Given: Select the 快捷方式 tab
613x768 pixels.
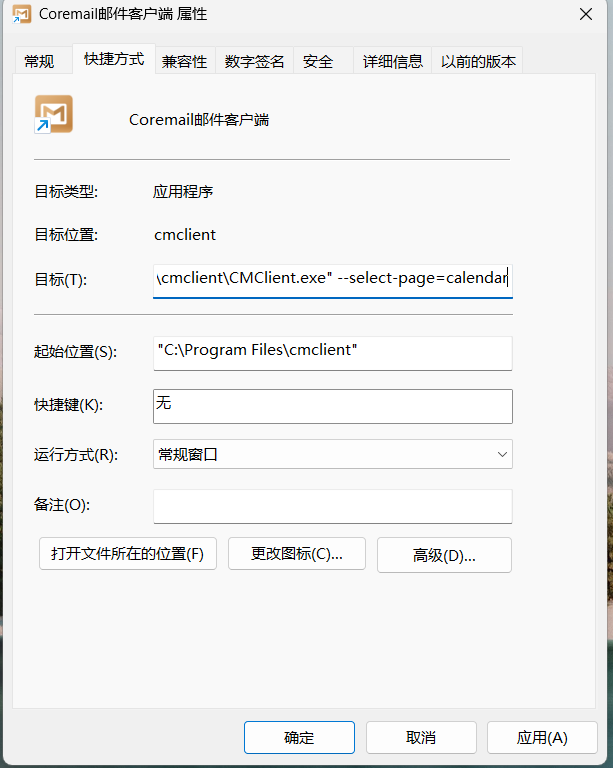Looking at the screenshot, I should point(114,59).
